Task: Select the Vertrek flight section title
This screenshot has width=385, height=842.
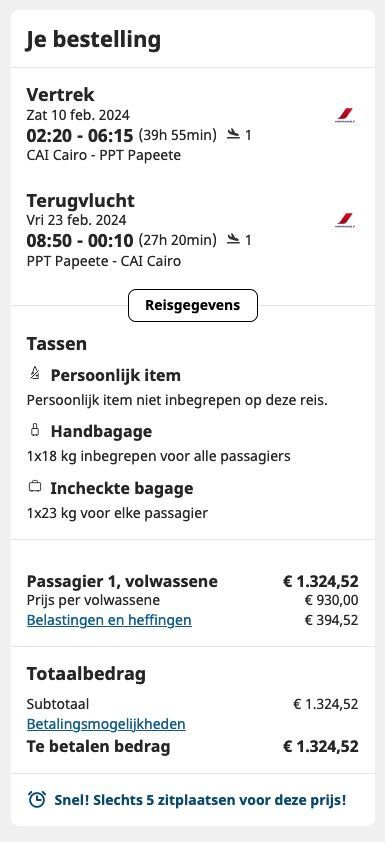Action: (x=61, y=95)
